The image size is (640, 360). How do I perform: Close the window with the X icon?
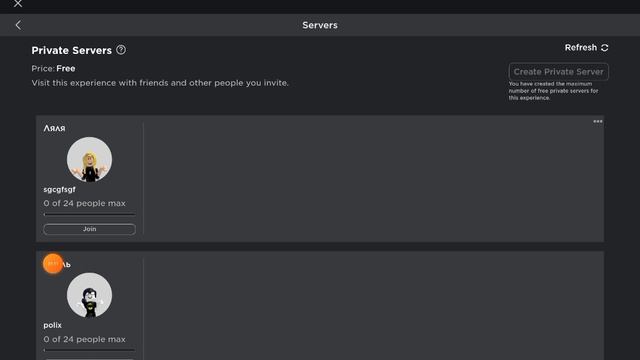[18, 4]
